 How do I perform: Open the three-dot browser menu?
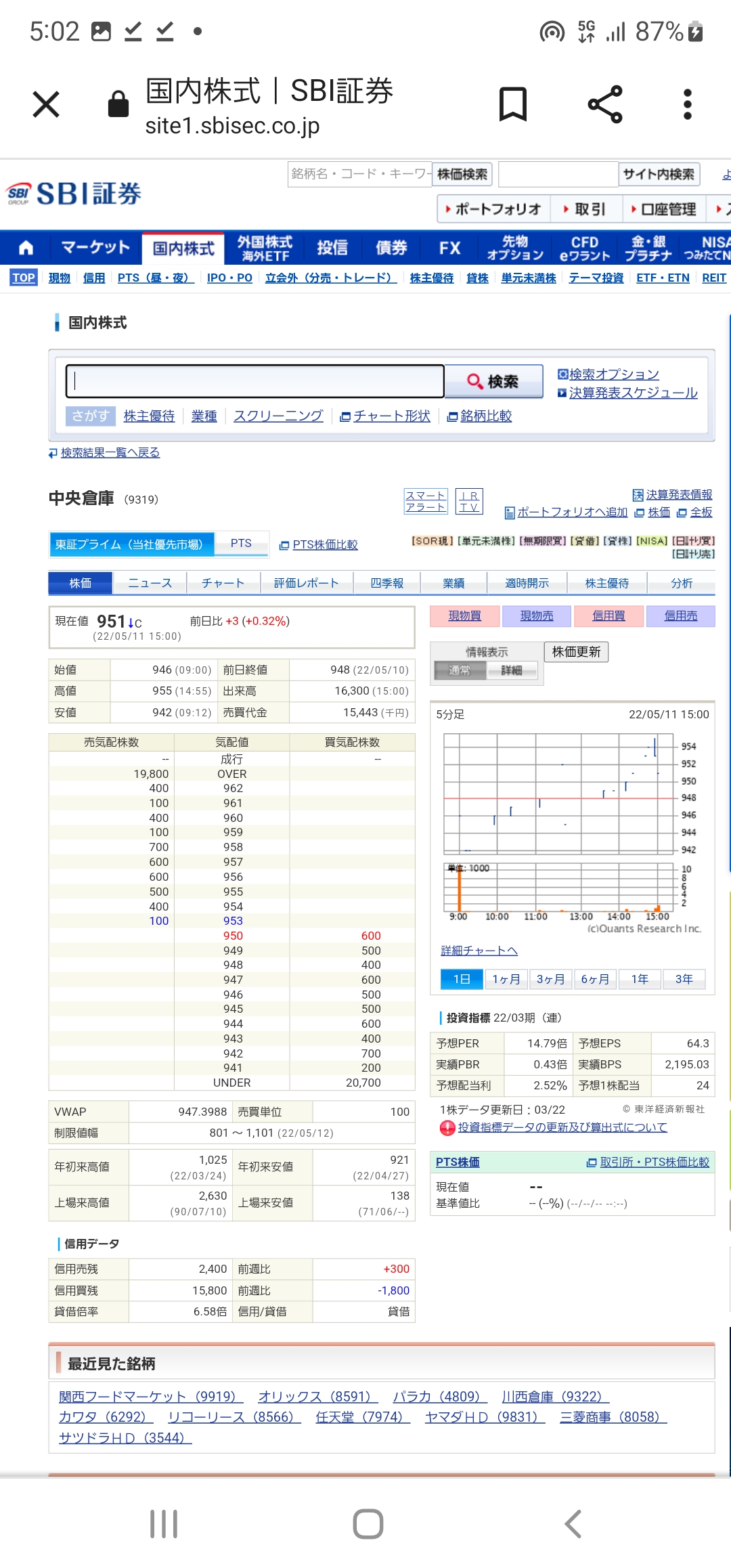(x=687, y=104)
